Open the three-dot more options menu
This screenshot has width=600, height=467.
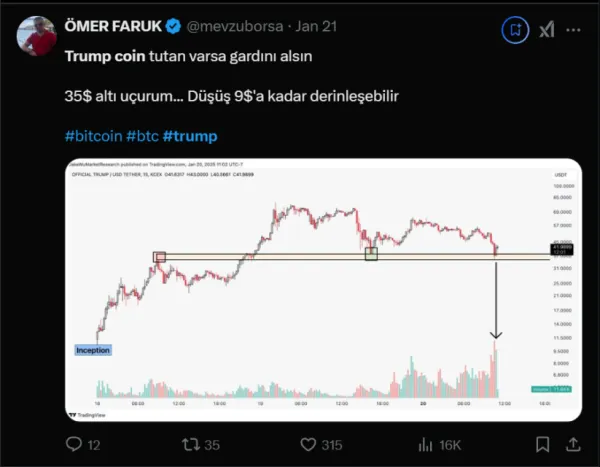(573, 30)
